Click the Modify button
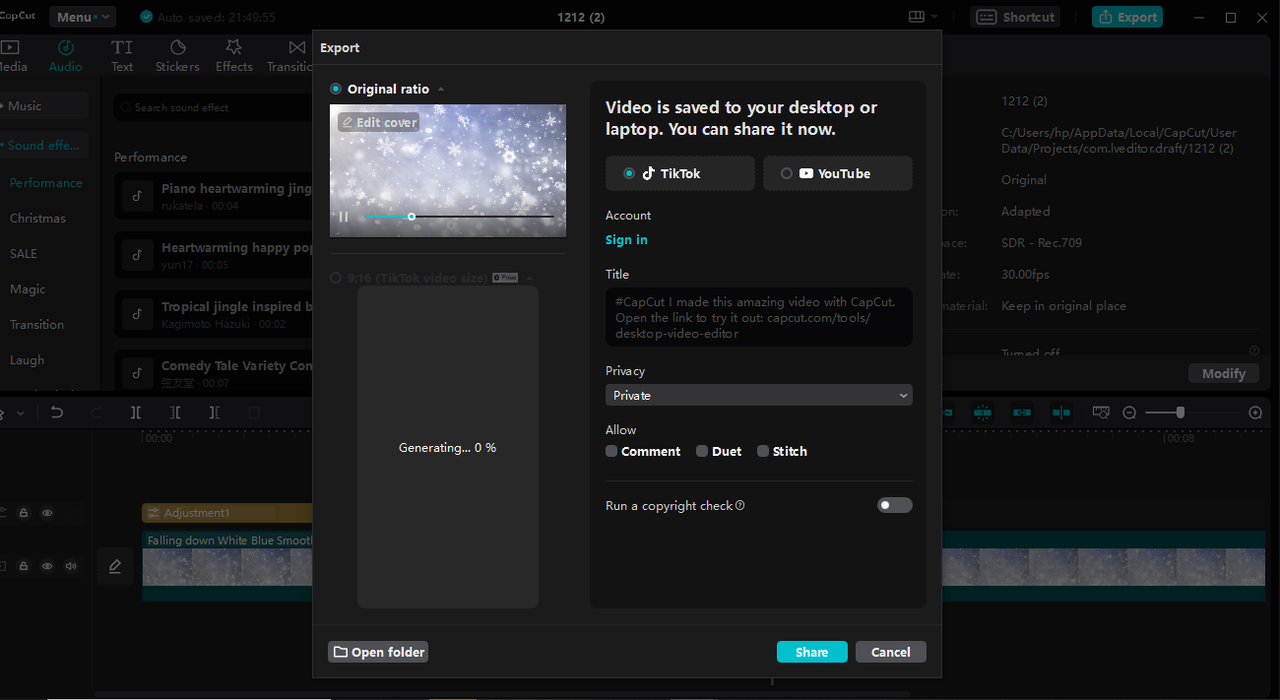The width and height of the screenshot is (1280, 700). click(1224, 373)
